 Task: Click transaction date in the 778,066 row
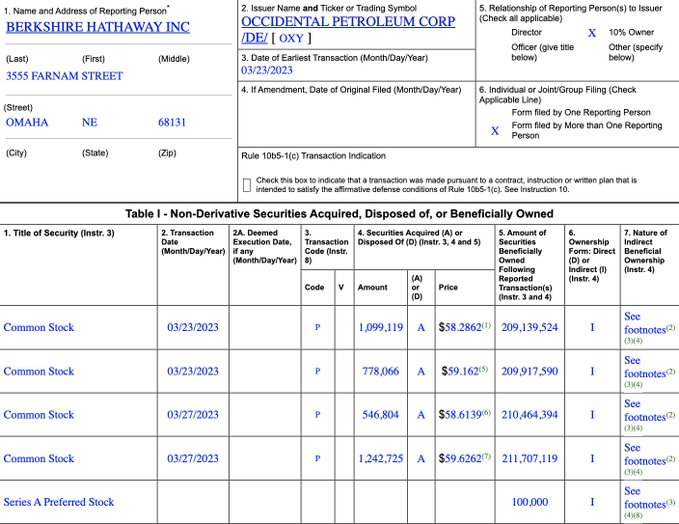(193, 371)
